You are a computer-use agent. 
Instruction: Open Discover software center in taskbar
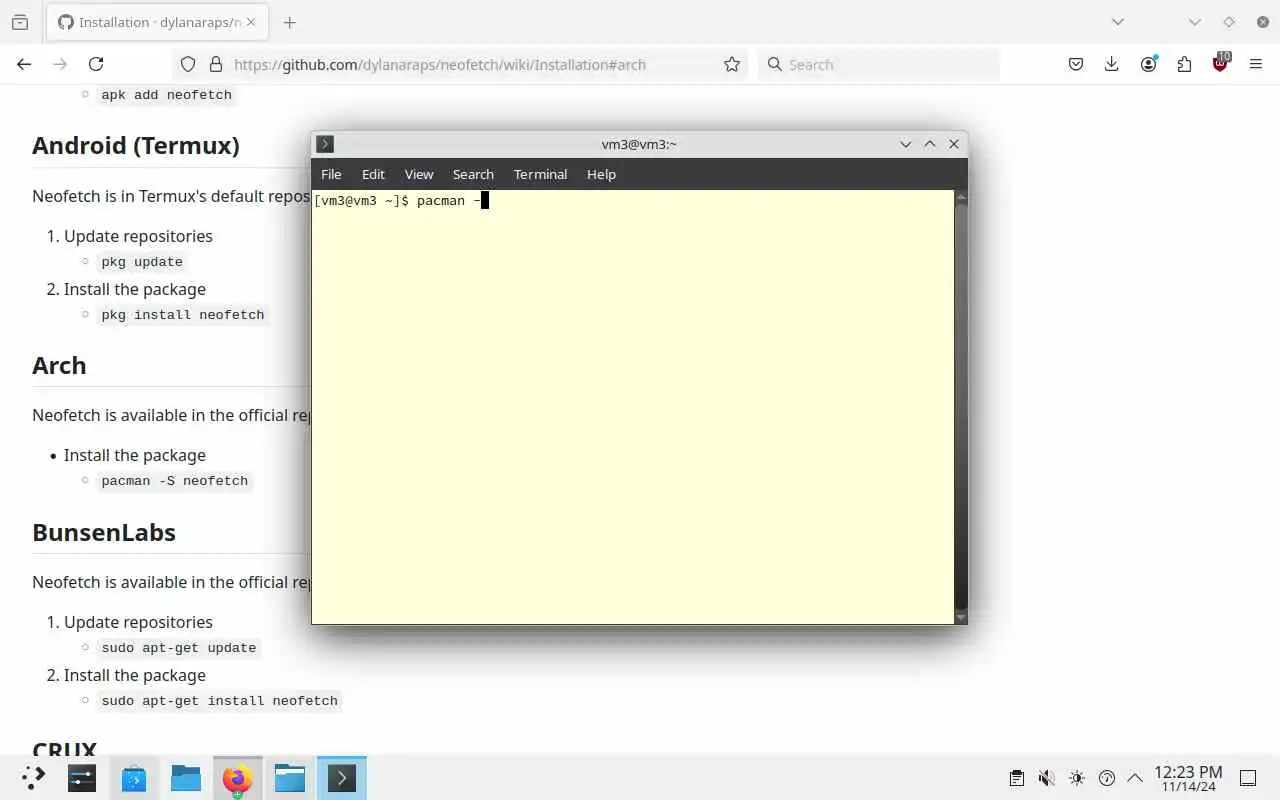(x=134, y=778)
